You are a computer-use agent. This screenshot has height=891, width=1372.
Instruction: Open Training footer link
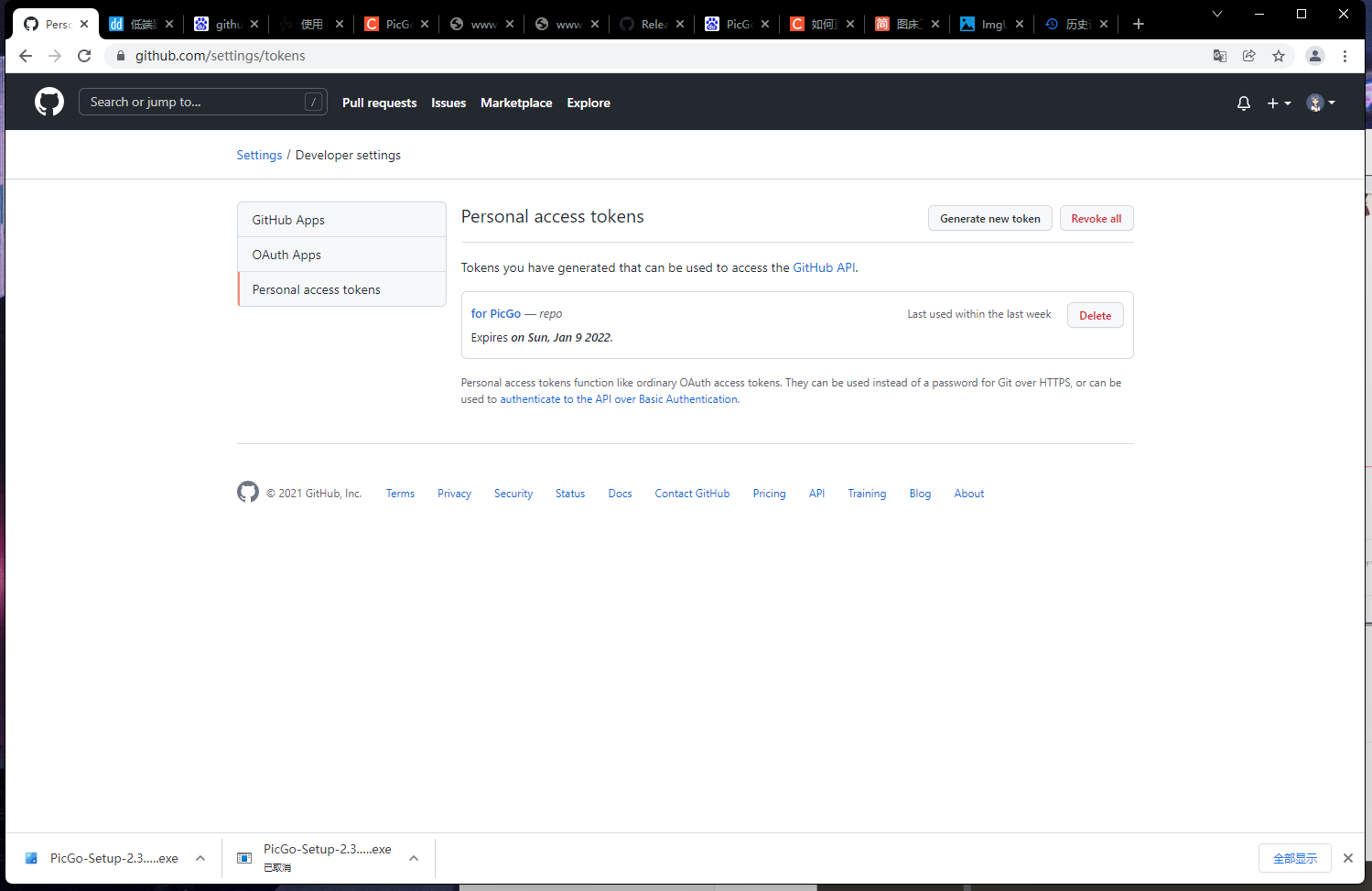(867, 494)
